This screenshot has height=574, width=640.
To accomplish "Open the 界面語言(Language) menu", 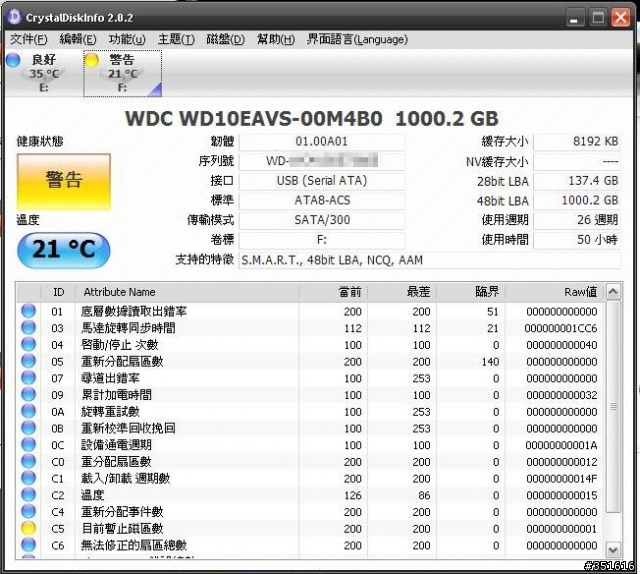I will [357, 39].
